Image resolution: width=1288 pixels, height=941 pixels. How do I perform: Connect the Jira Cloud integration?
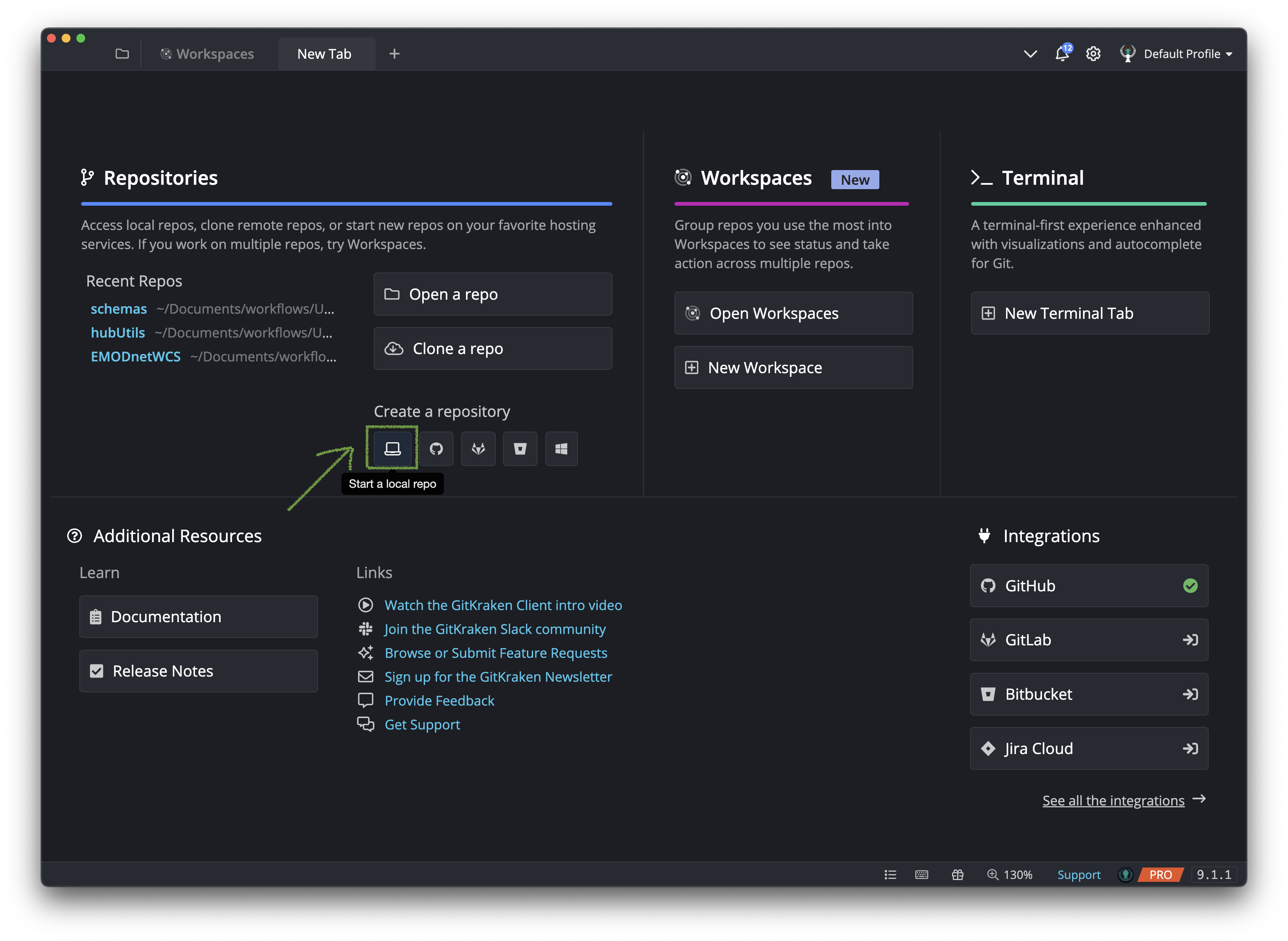[1089, 749]
